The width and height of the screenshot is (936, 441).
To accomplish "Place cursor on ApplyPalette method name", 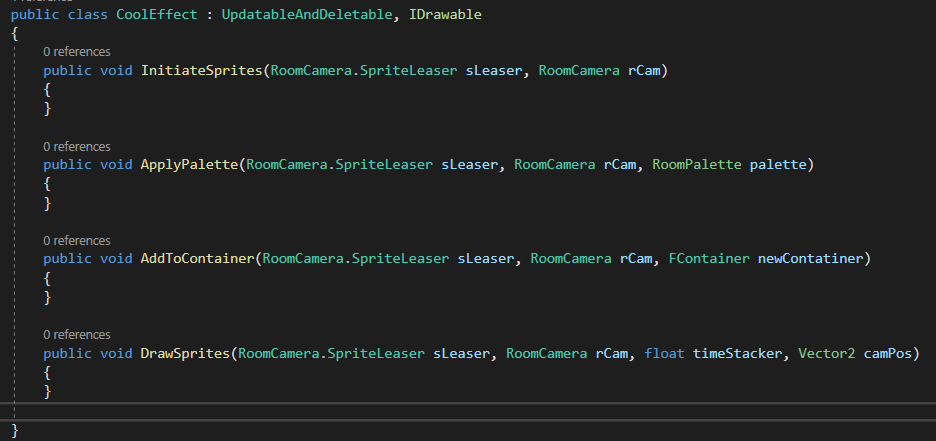I will 189,165.
